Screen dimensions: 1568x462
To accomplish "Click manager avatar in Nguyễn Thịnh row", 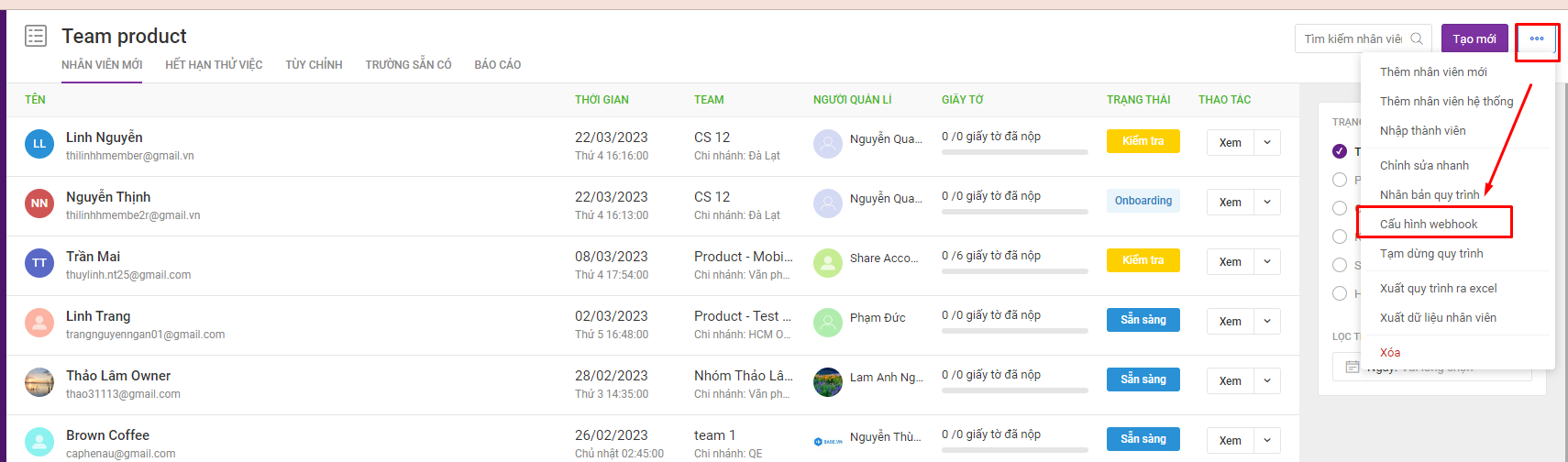I will [x=828, y=203].
